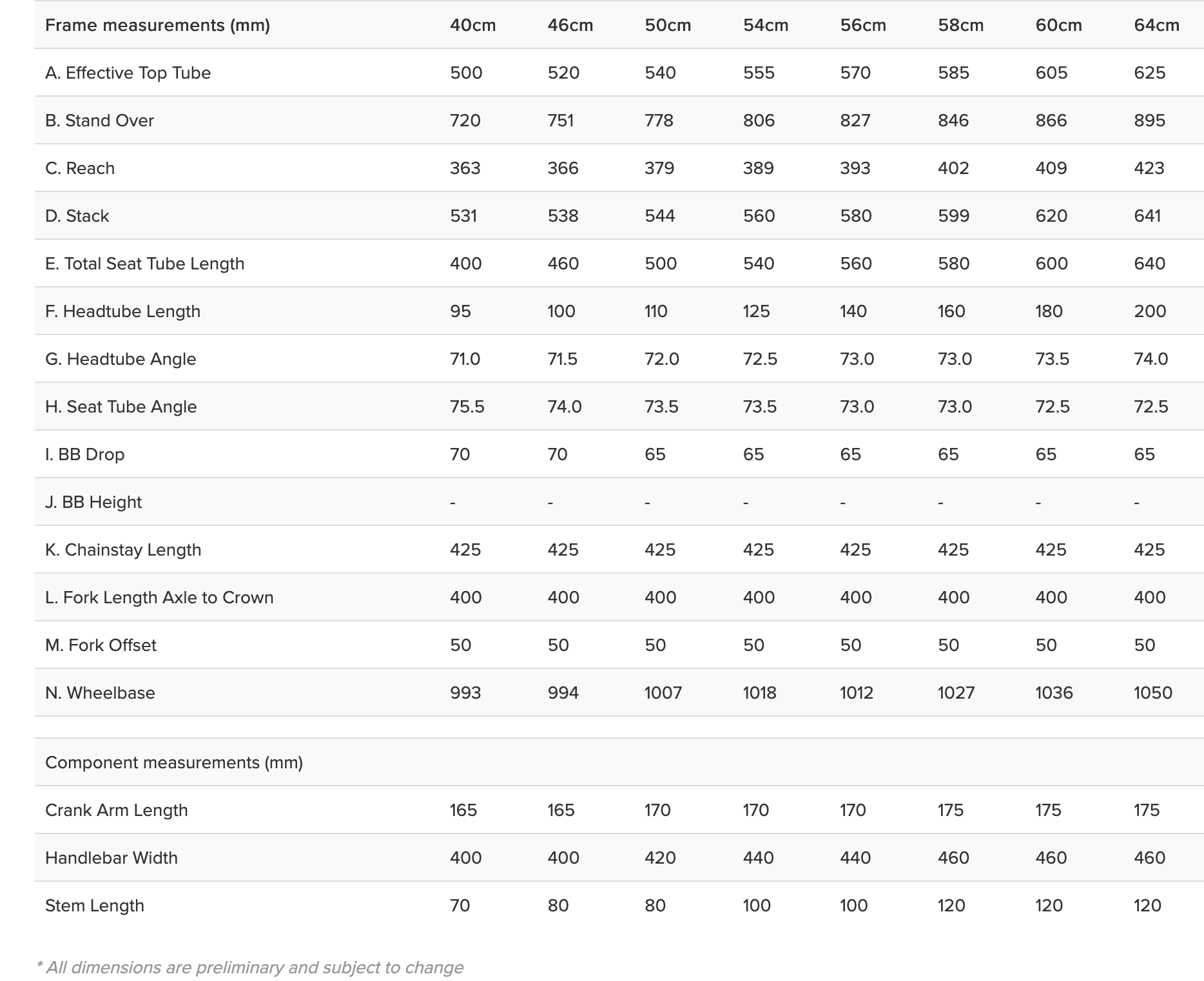Click the 64cm column header

point(1156,25)
